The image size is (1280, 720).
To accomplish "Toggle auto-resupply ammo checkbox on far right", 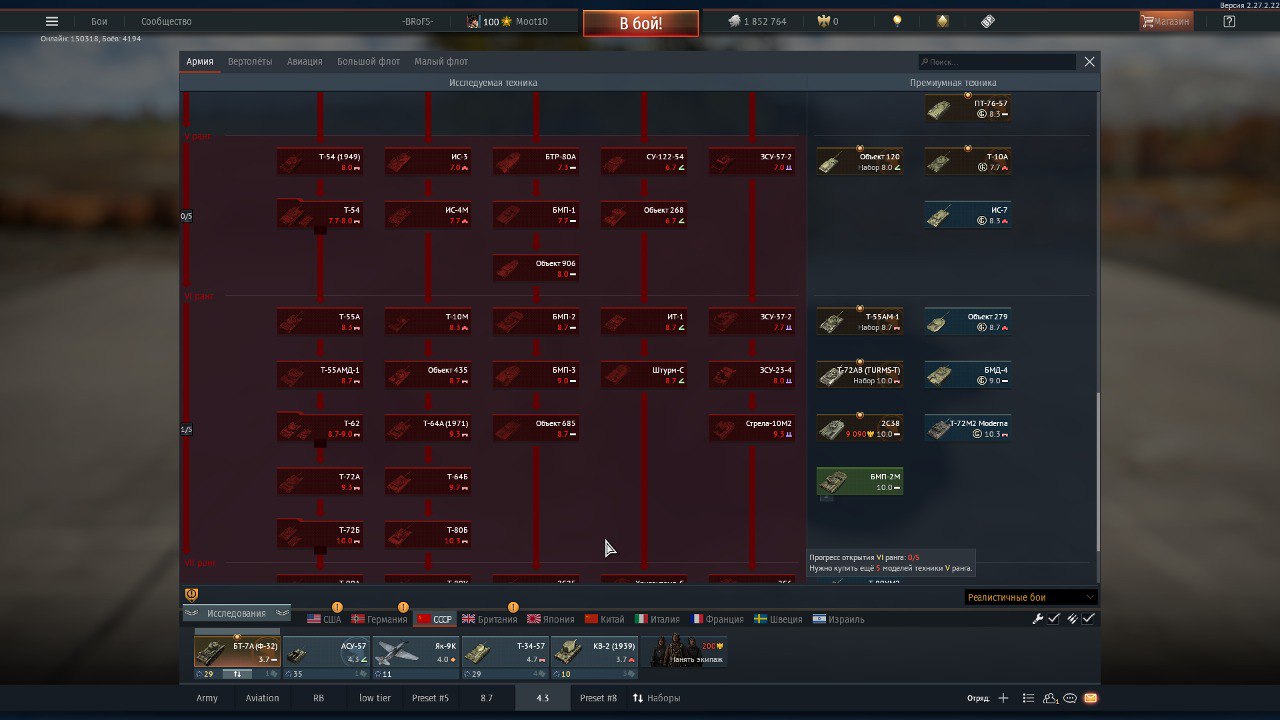I will pos(1088,619).
